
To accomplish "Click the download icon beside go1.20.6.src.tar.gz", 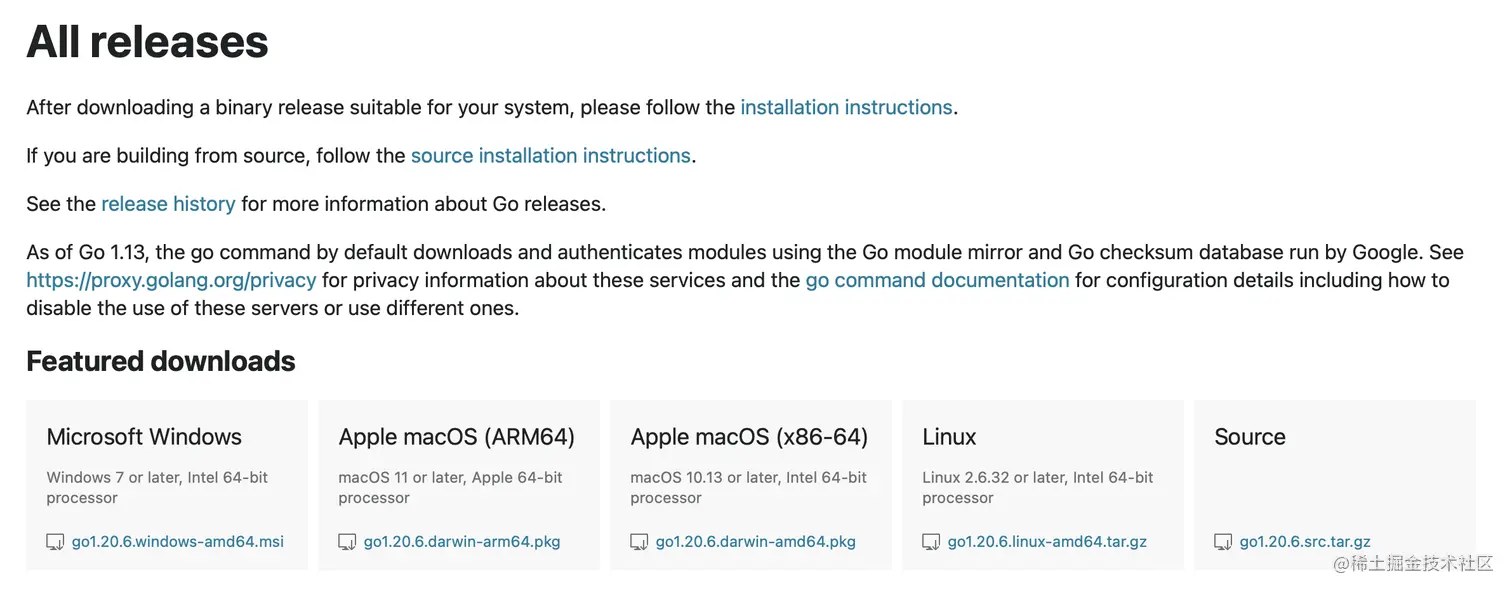I will coord(1223,542).
